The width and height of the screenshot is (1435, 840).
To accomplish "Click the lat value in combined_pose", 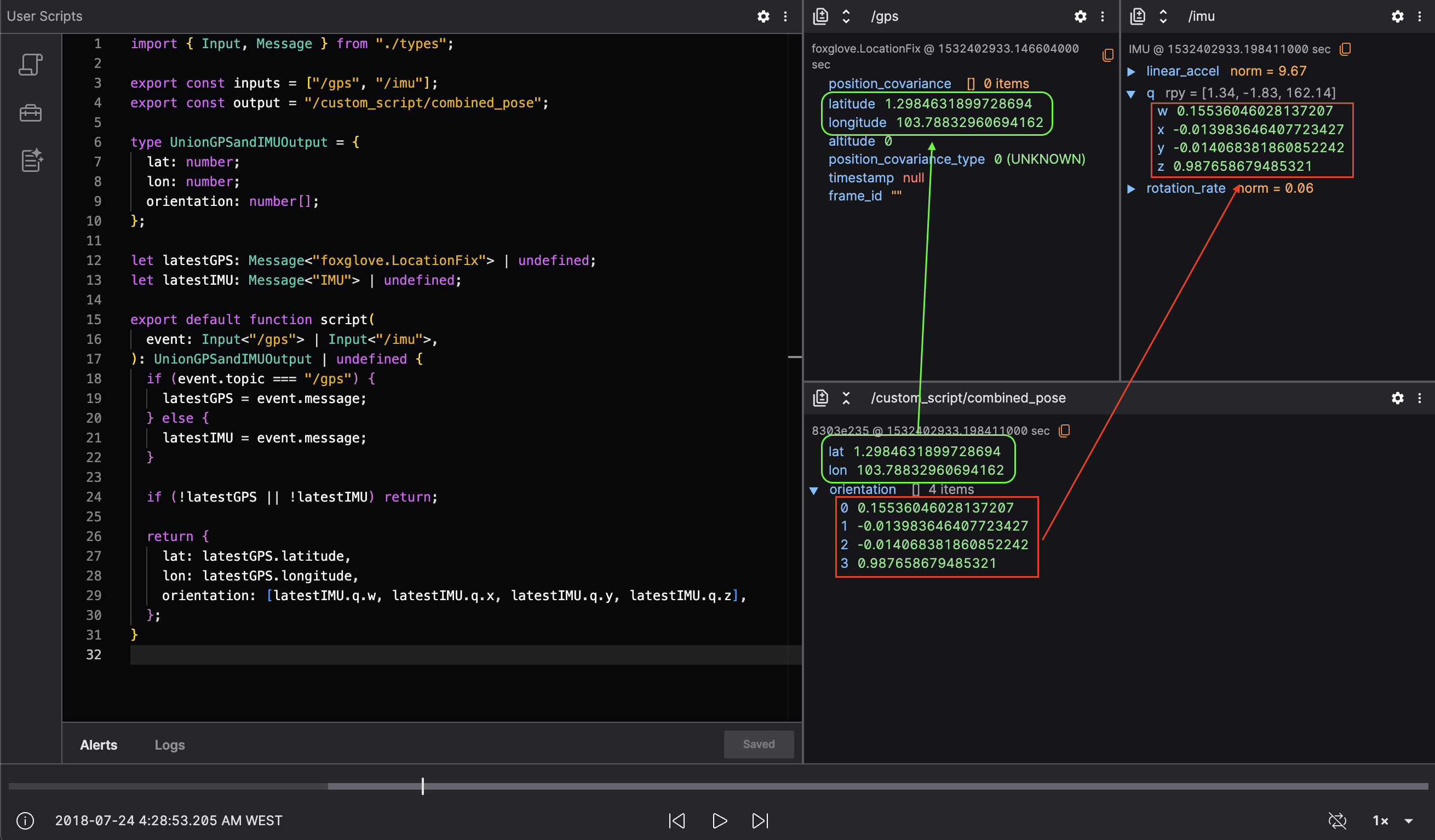I will coord(927,452).
